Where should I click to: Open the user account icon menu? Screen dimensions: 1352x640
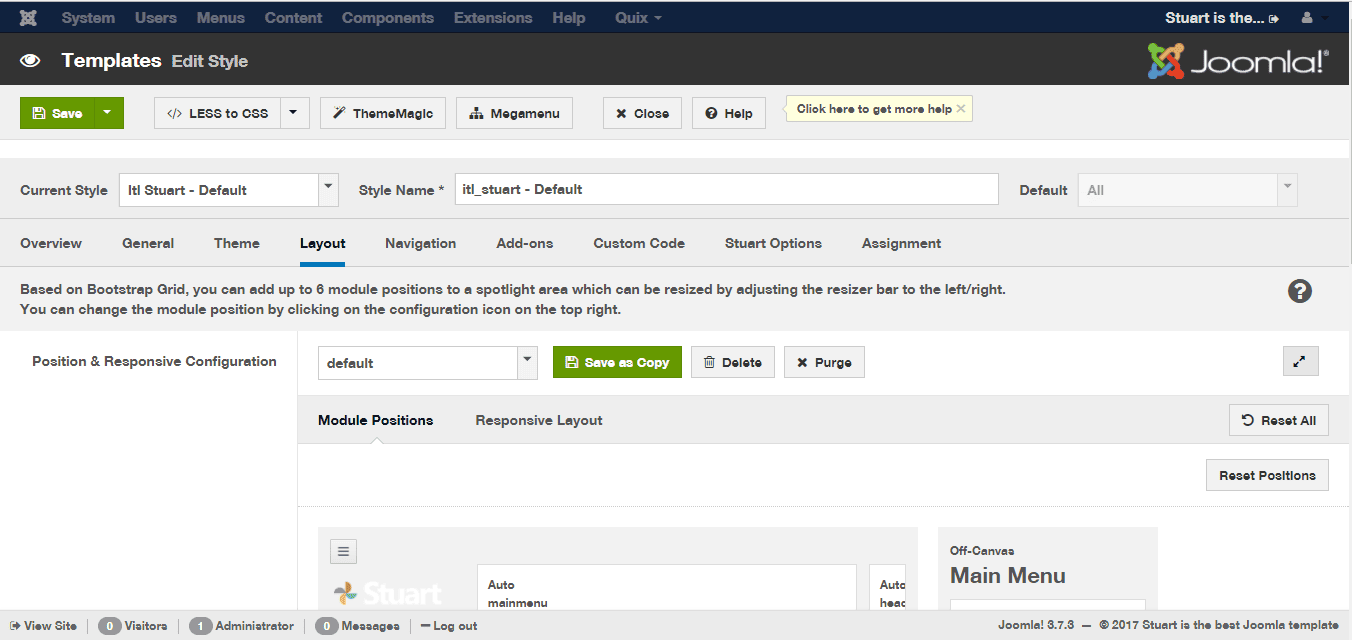click(x=1306, y=18)
